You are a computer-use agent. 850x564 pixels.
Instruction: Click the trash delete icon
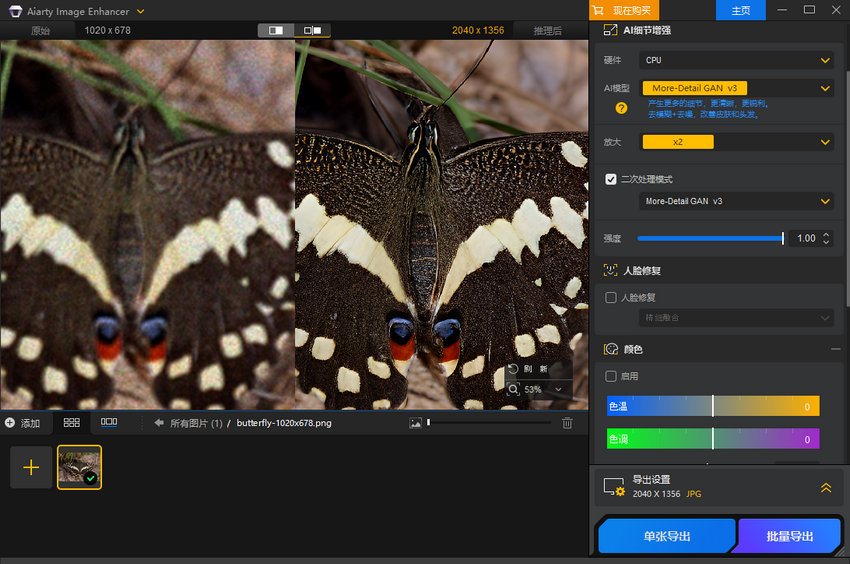point(567,423)
